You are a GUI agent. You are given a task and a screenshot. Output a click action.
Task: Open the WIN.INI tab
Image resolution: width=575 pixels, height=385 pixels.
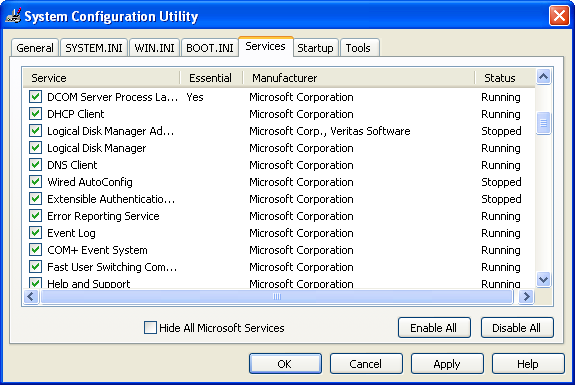pyautogui.click(x=154, y=48)
